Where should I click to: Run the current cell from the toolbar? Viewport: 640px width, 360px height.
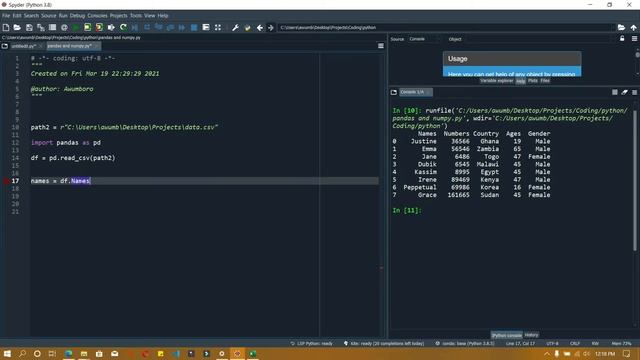tap(87, 27)
